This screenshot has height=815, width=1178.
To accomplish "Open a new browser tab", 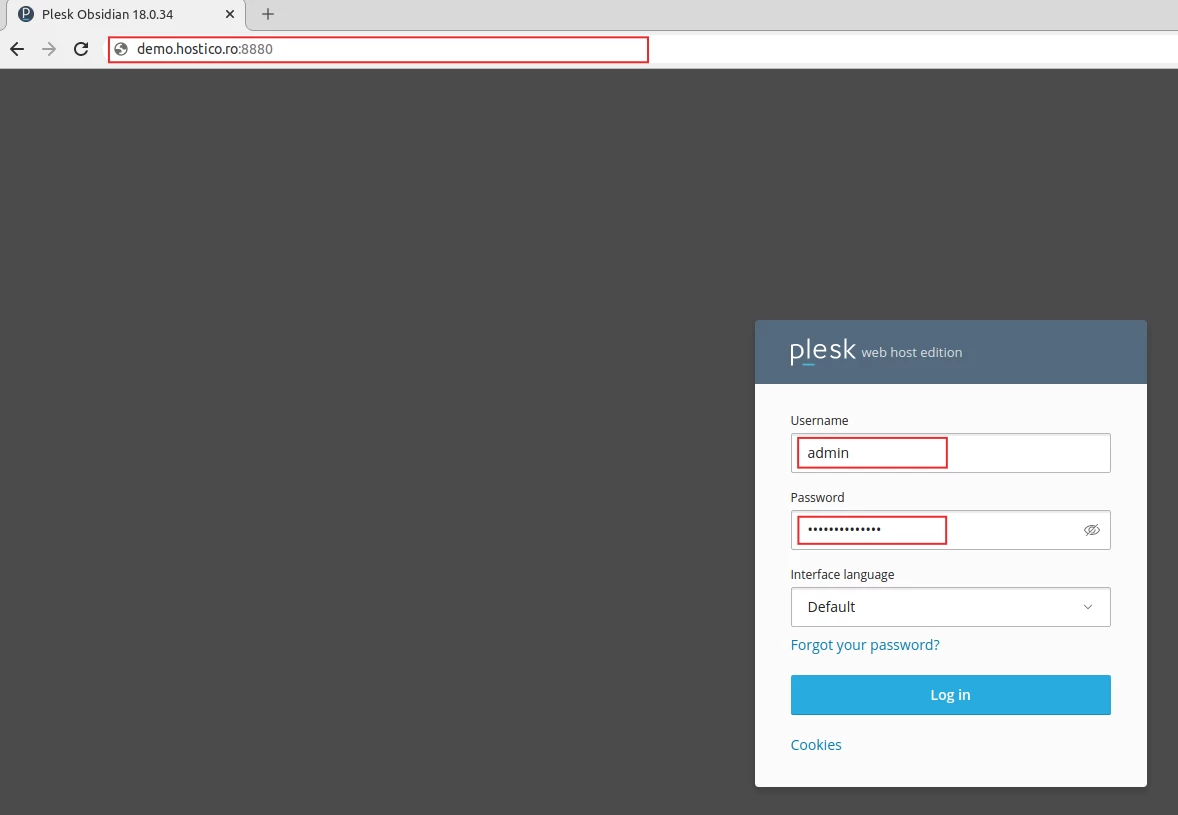I will (x=266, y=14).
